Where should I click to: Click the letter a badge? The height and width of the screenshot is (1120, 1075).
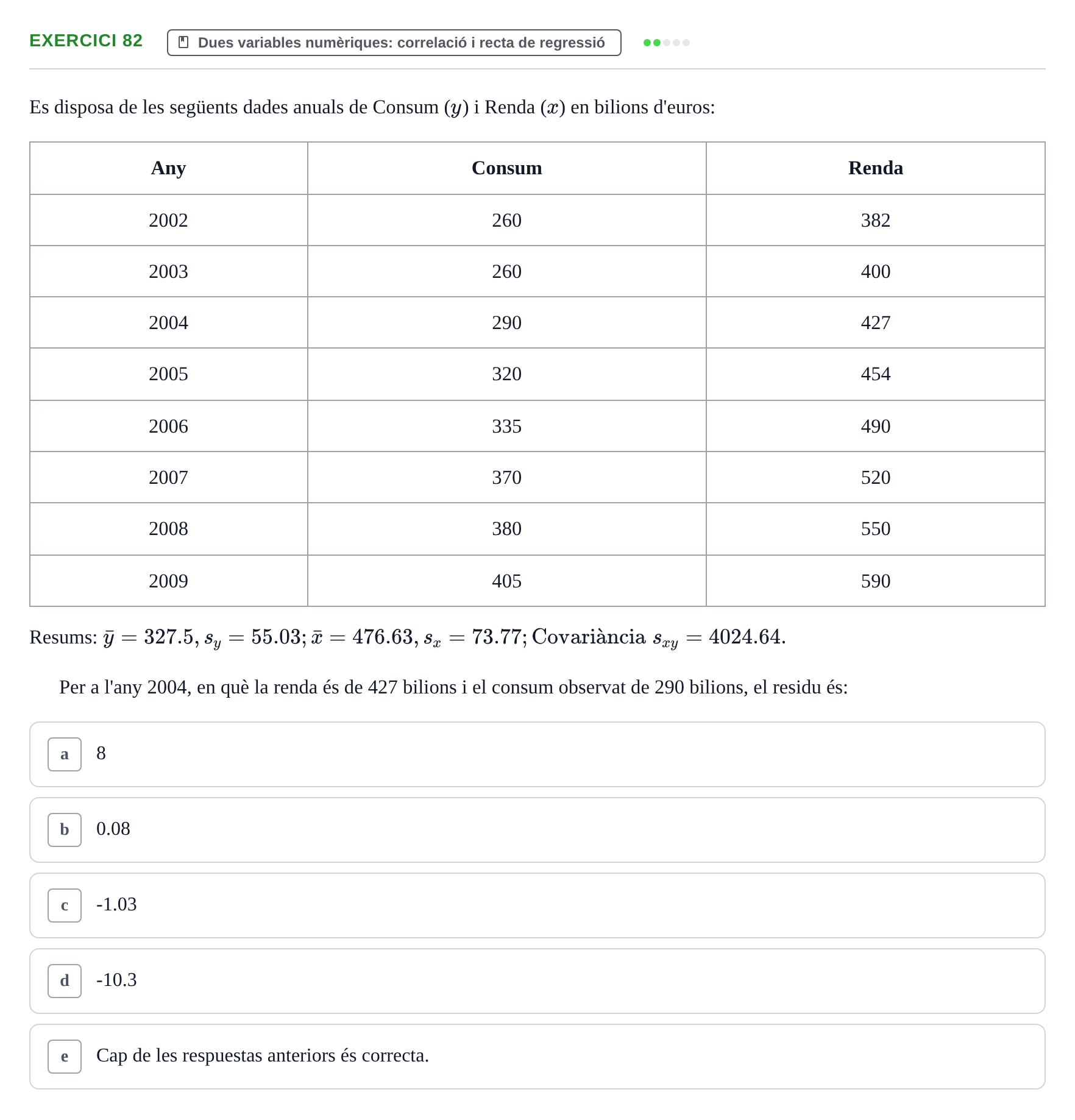click(65, 754)
